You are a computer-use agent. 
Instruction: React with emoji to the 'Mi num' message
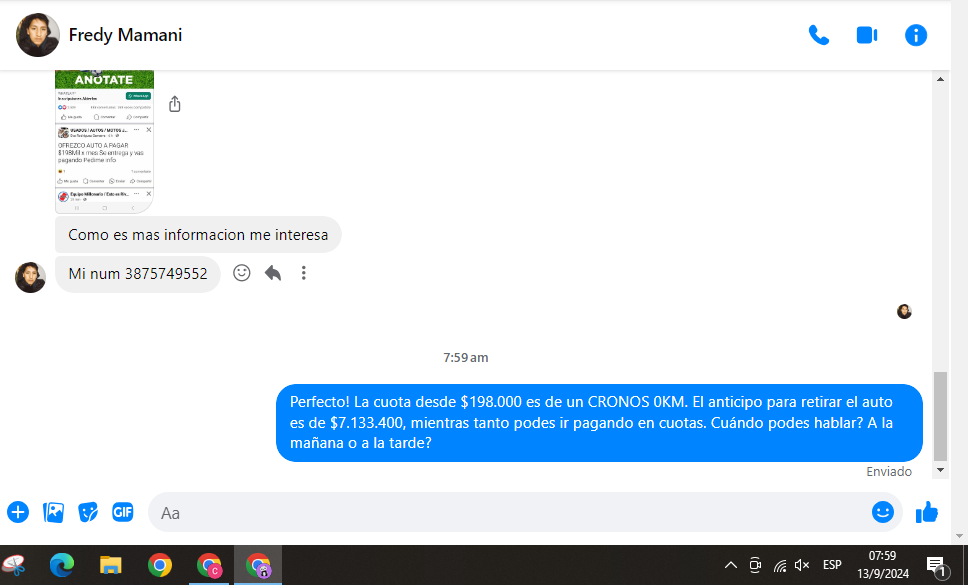click(241, 272)
